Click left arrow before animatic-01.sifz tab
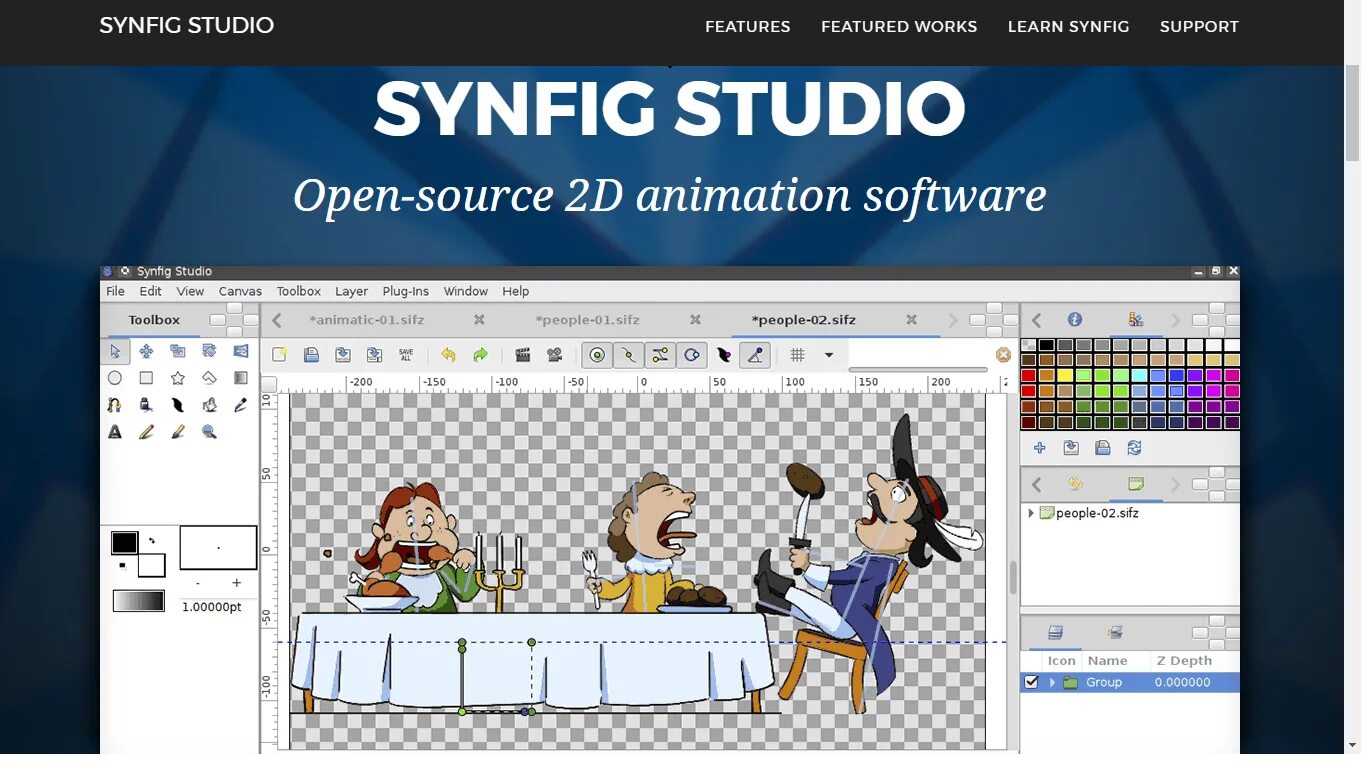Image resolution: width=1366 pixels, height=768 pixels. 277,320
